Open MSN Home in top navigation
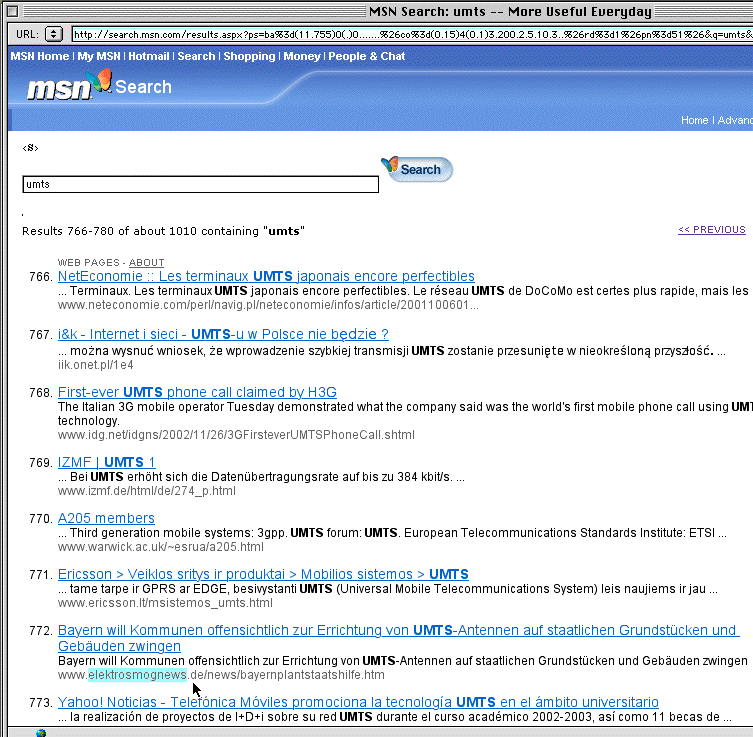The width and height of the screenshot is (753, 737). (x=40, y=56)
